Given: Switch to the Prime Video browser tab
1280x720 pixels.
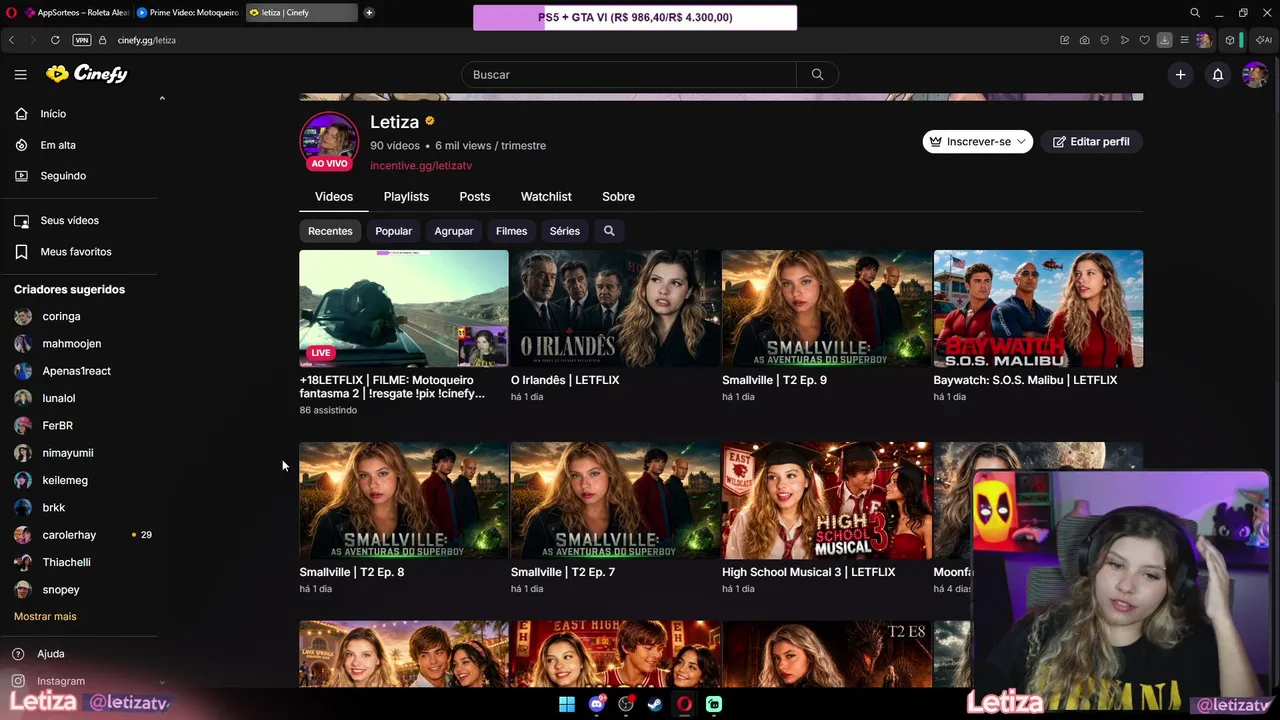Looking at the screenshot, I should point(188,13).
